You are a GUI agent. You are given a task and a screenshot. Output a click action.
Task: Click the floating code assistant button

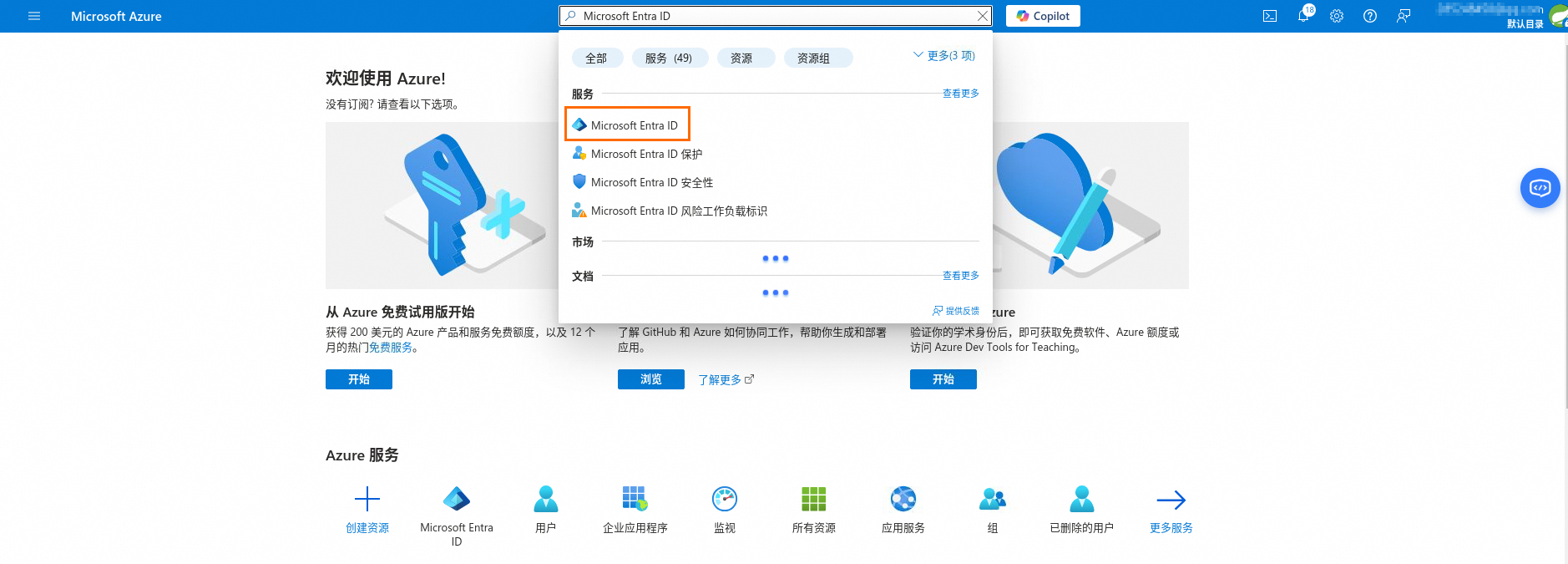[x=1540, y=188]
